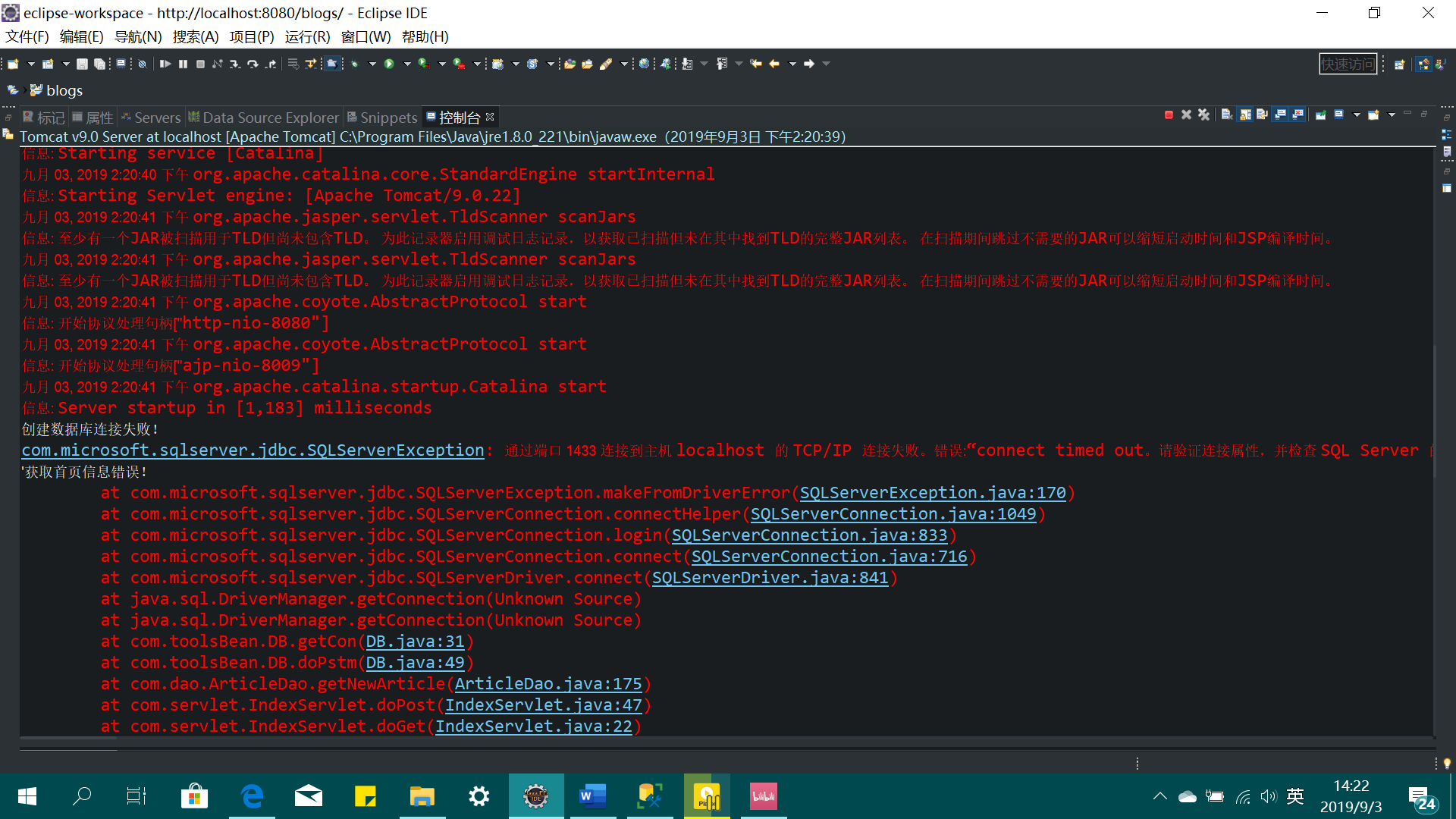Toggle Word Wrap in console toolbar
This screenshot has width=1456, height=819.
tap(1262, 115)
